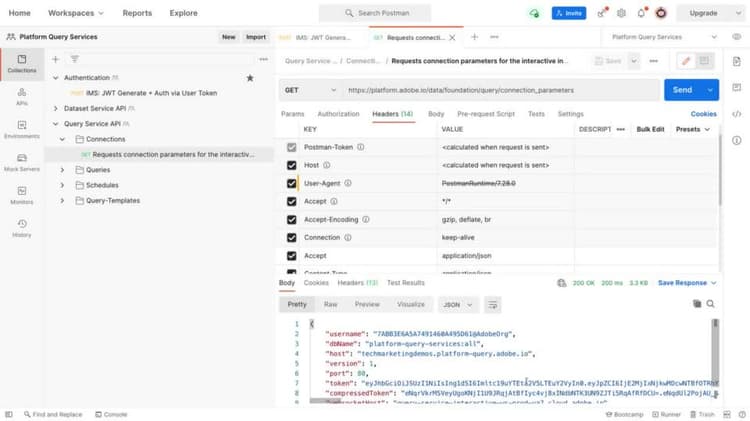Click the Import button

pos(256,37)
